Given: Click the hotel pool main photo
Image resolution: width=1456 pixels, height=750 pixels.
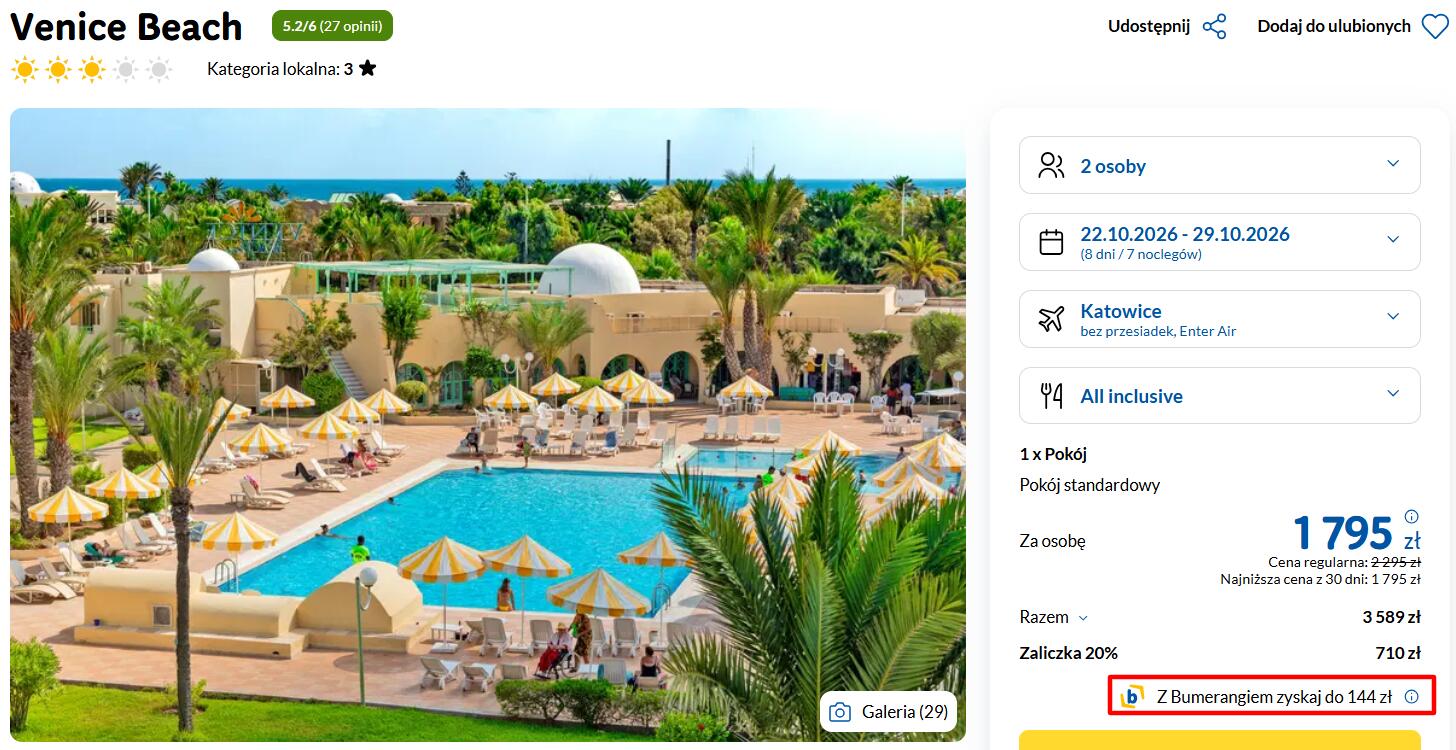Looking at the screenshot, I should 488,425.
